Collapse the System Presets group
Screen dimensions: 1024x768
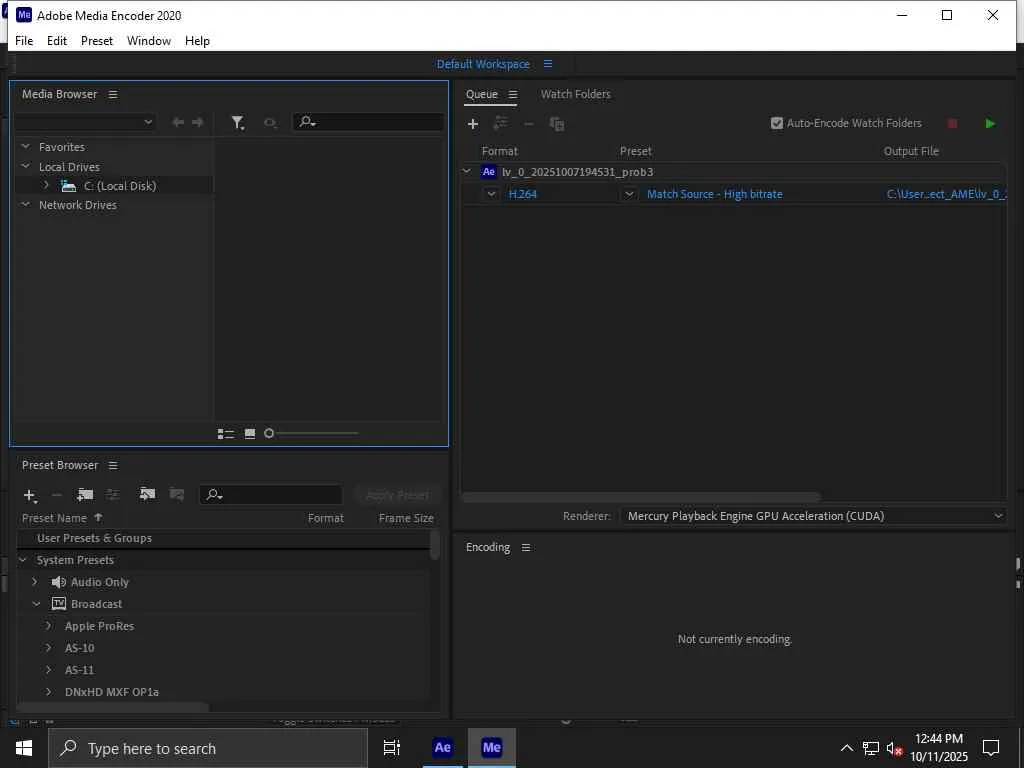tap(23, 560)
